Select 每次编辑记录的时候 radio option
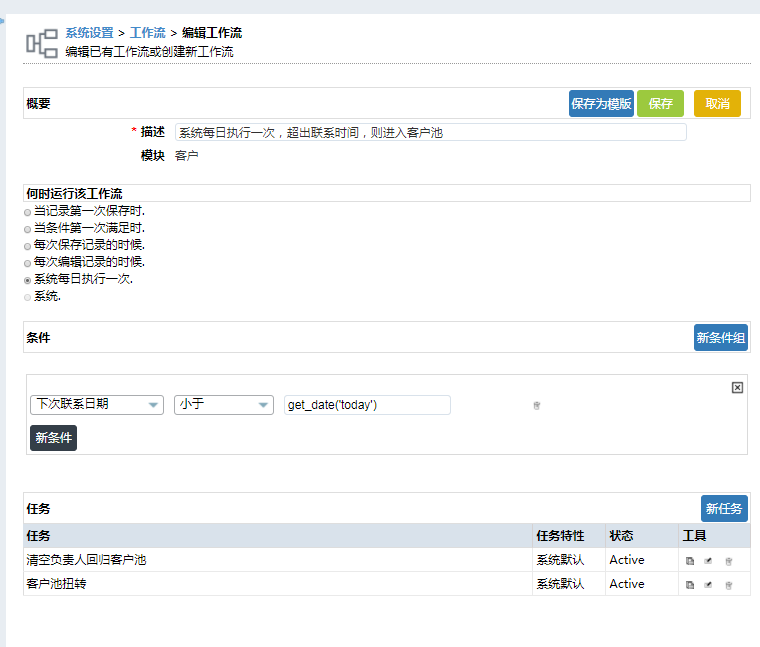This screenshot has height=647, width=760. tap(28, 263)
